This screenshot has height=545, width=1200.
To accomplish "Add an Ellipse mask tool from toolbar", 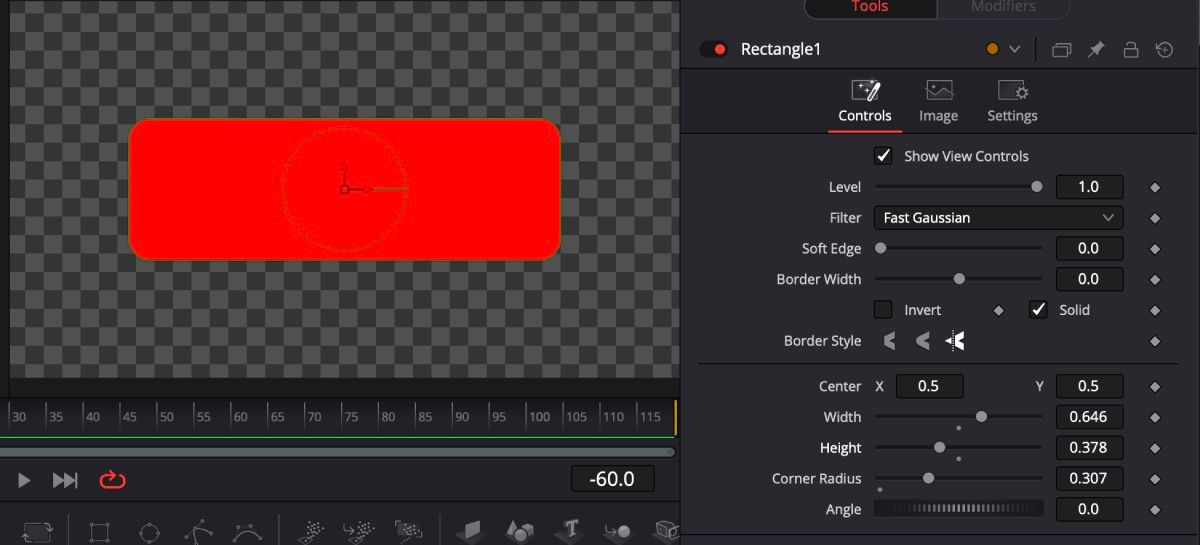I will (149, 531).
